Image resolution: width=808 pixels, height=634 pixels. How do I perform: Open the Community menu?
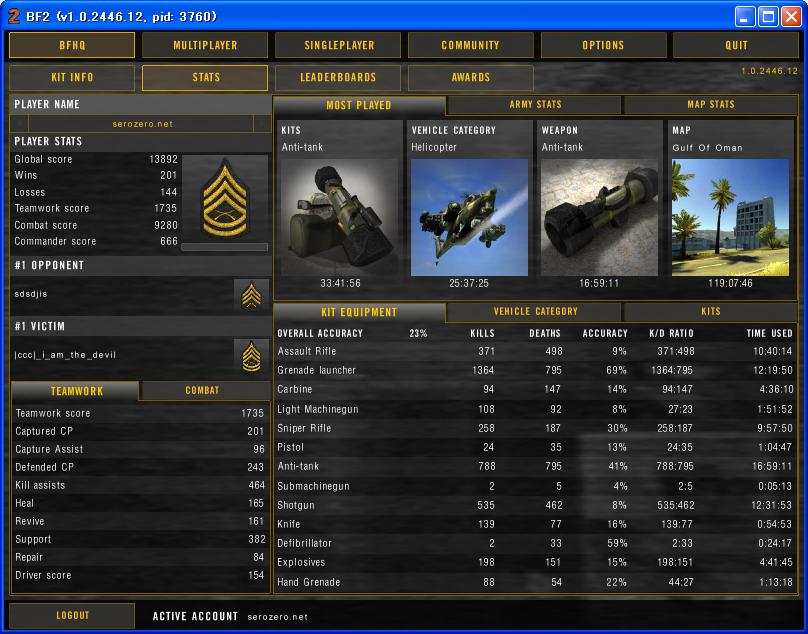pos(470,45)
